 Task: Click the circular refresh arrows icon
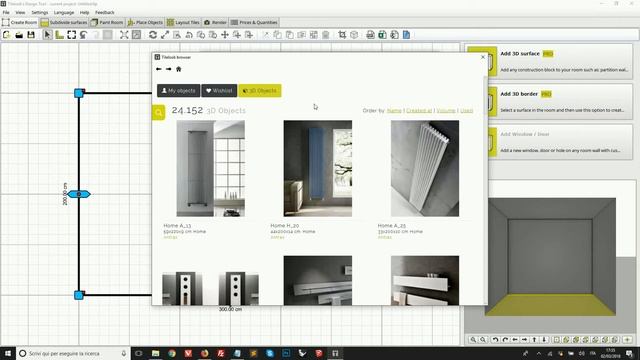tap(153, 35)
